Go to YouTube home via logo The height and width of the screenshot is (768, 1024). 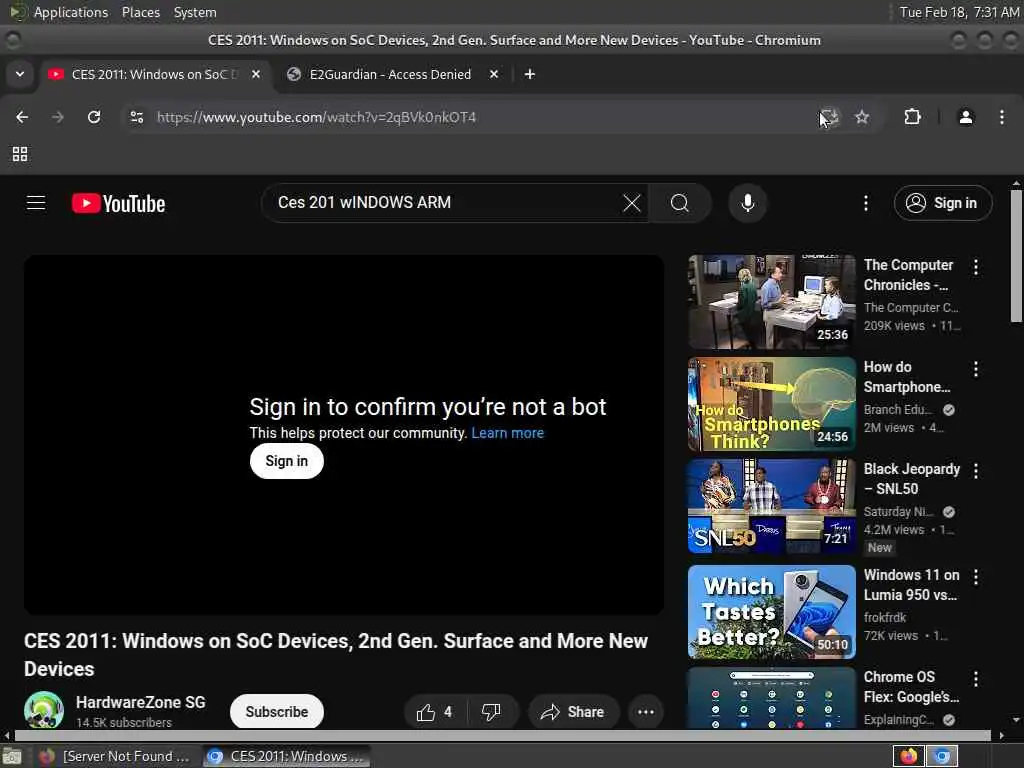click(x=118, y=204)
